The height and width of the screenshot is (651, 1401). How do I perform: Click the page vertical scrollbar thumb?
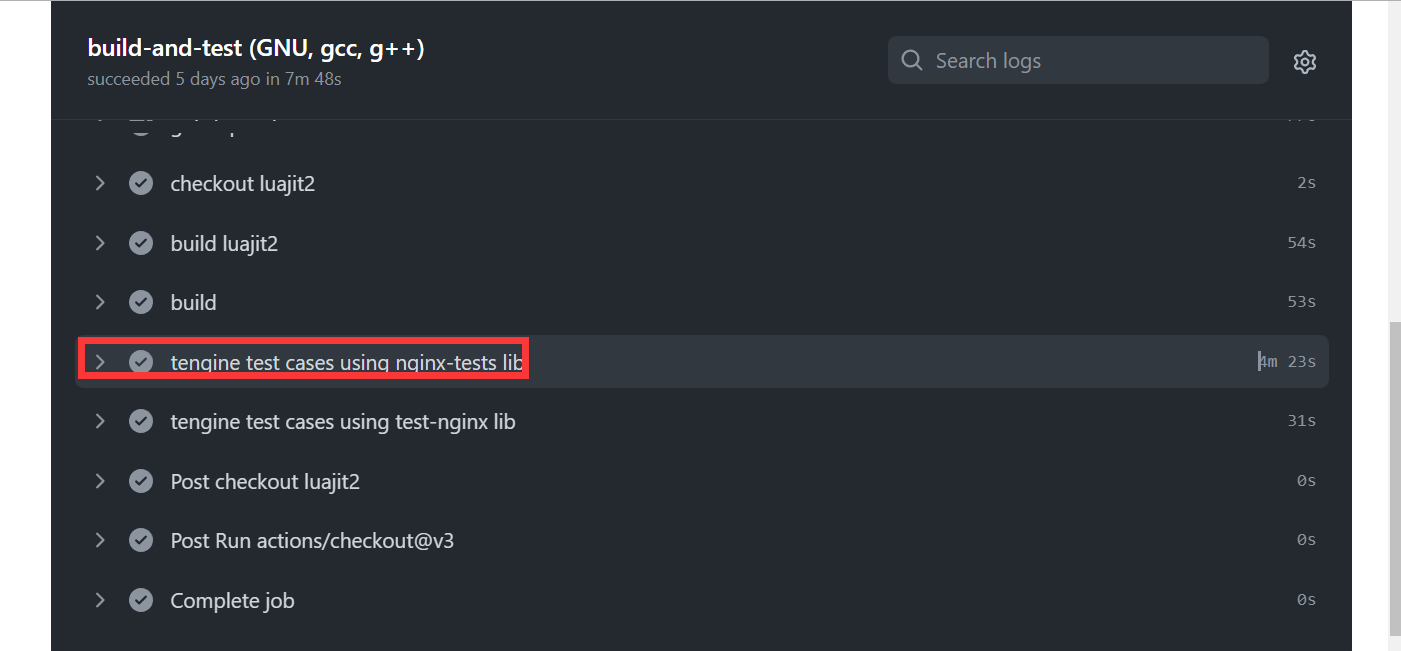pyautogui.click(x=1395, y=478)
